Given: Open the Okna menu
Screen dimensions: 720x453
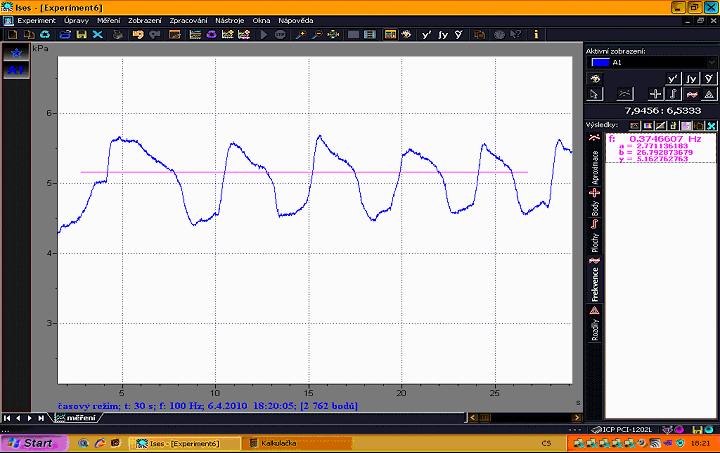Looking at the screenshot, I should pyautogui.click(x=261, y=21).
